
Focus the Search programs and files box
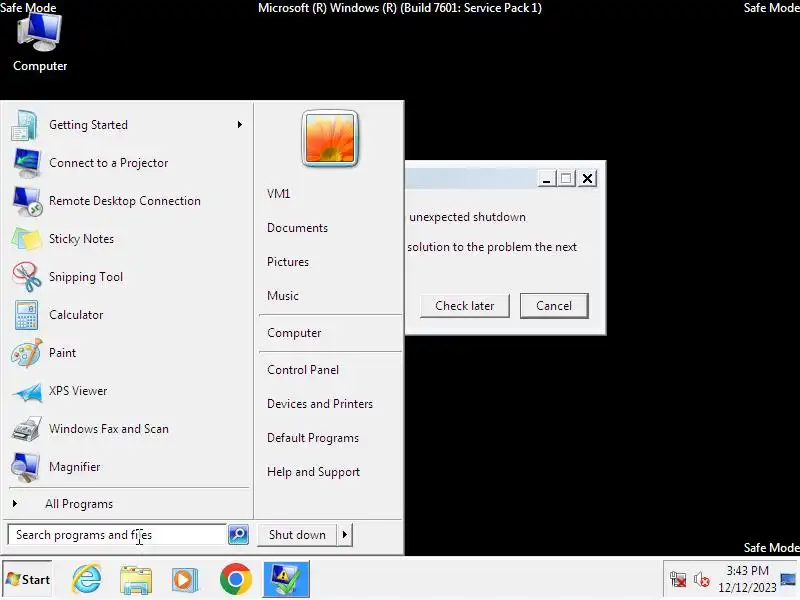click(117, 535)
